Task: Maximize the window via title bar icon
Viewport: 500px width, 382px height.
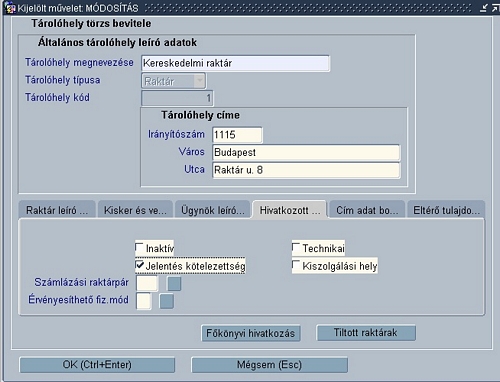Action: [x=496, y=8]
